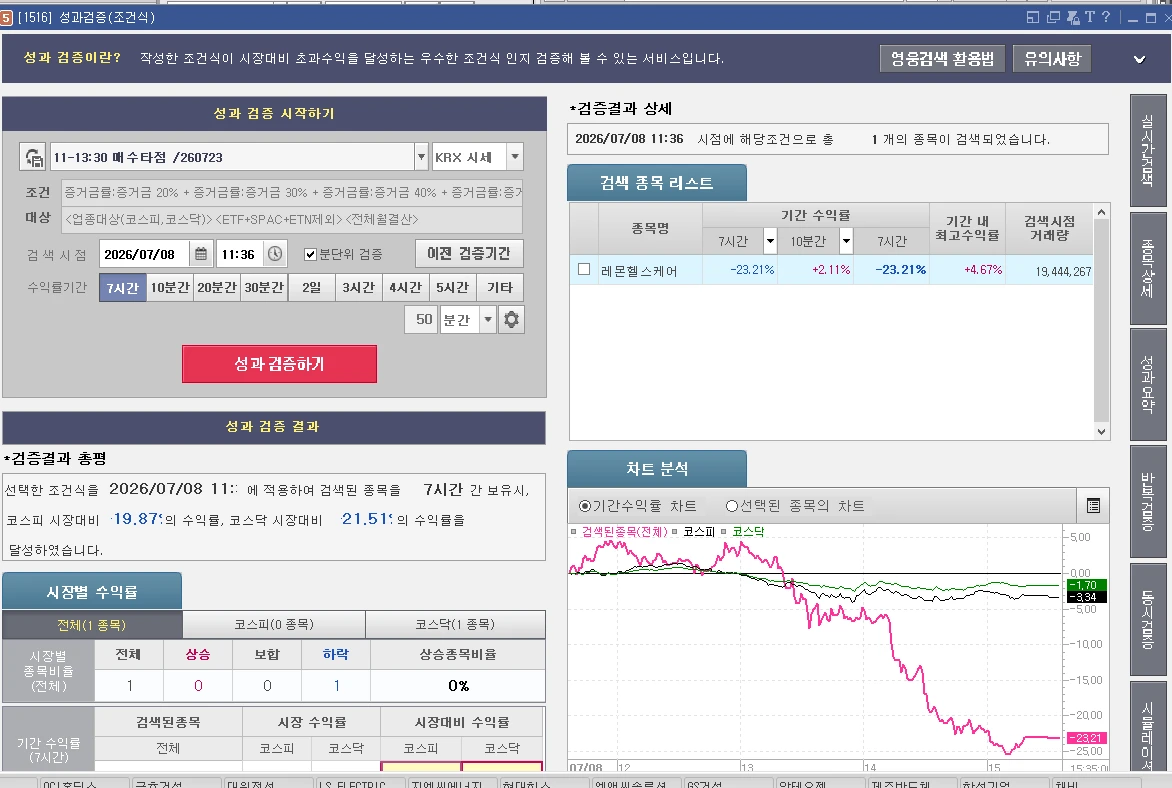Click 검색시점 거래량 column header

1049,228
